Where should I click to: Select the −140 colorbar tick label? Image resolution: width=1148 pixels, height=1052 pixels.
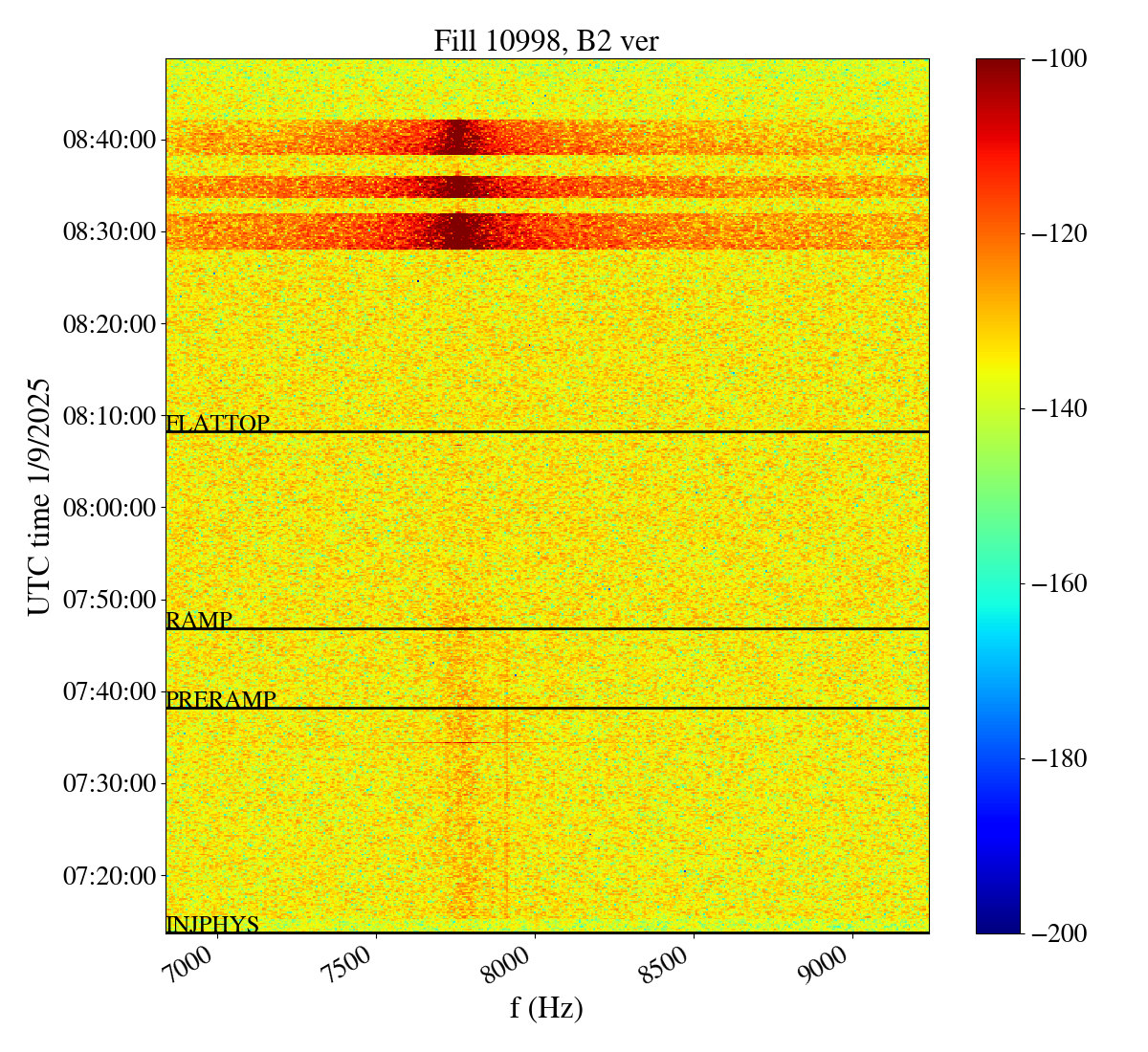point(1059,409)
